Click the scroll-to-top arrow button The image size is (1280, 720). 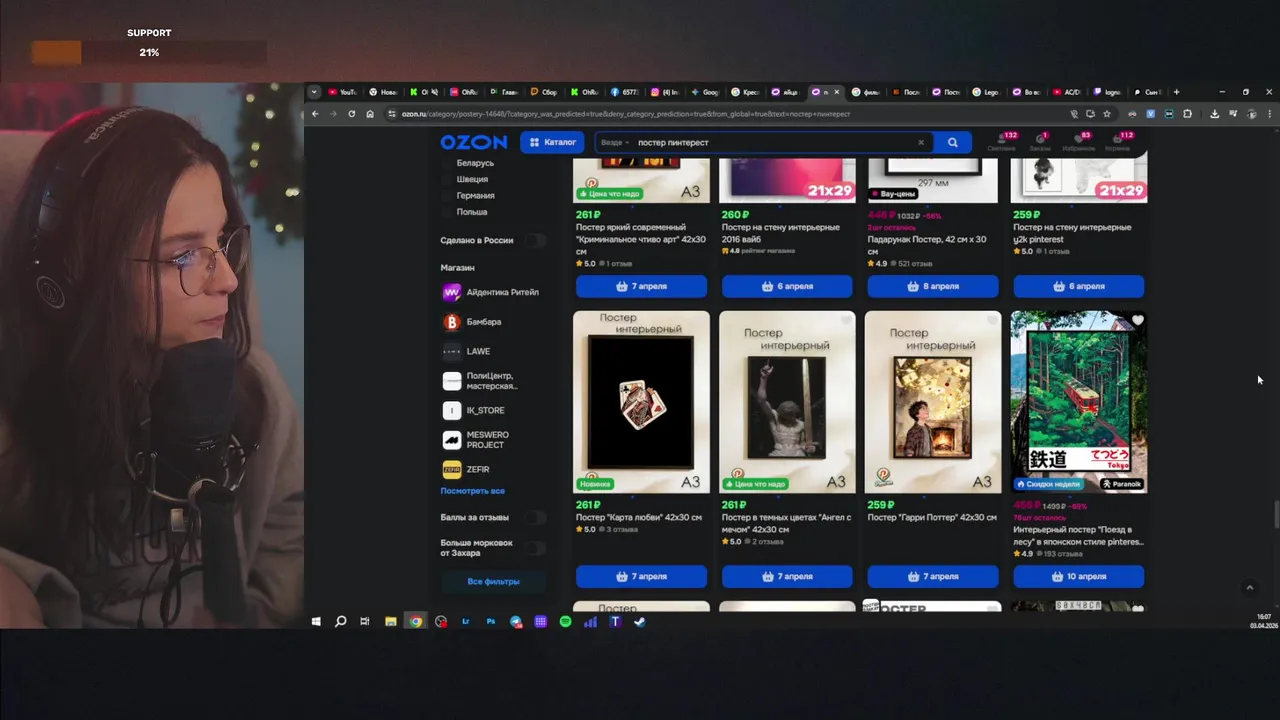pos(1249,588)
